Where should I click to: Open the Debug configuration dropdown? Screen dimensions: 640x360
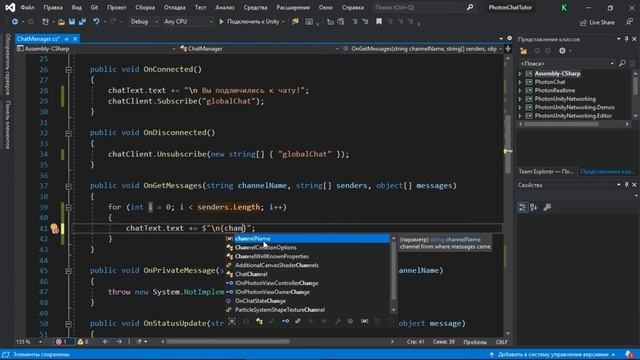click(x=144, y=22)
